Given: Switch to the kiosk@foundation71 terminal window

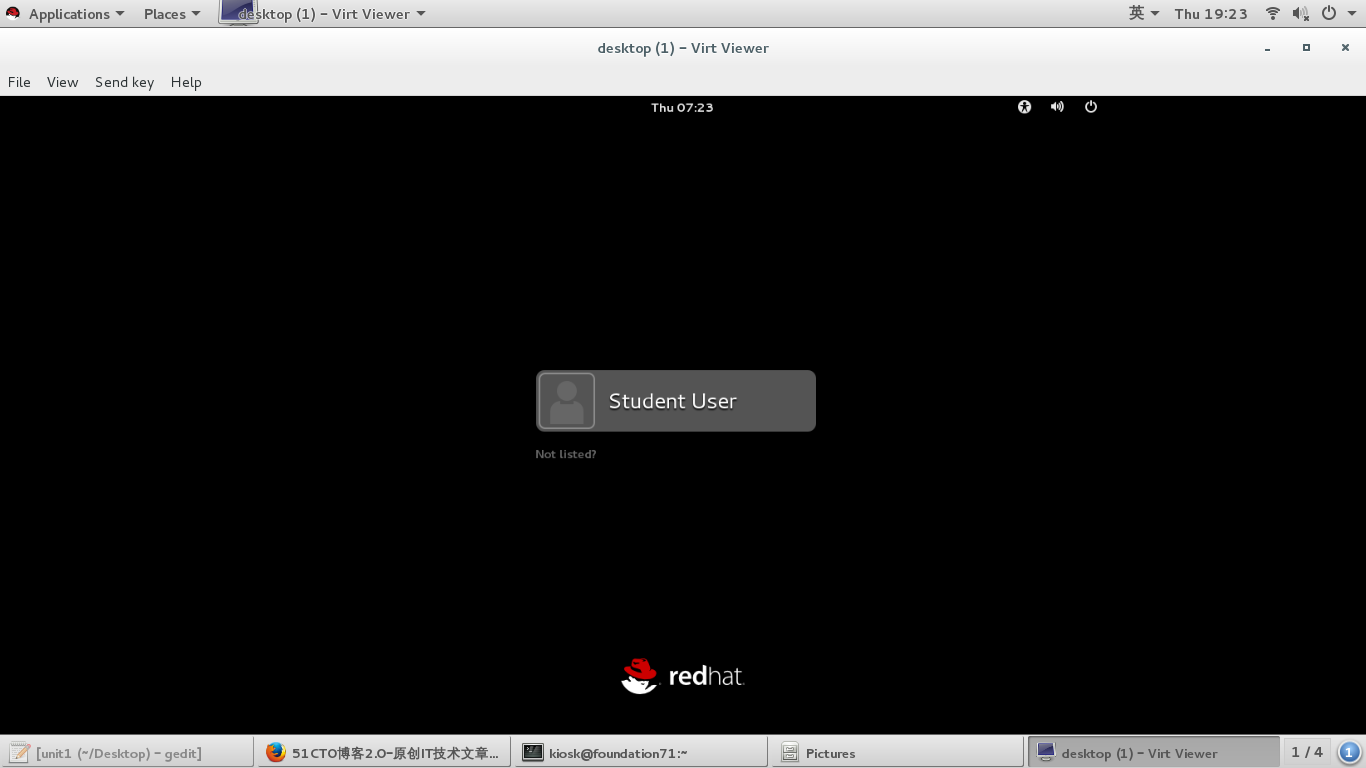Looking at the screenshot, I should click(641, 753).
